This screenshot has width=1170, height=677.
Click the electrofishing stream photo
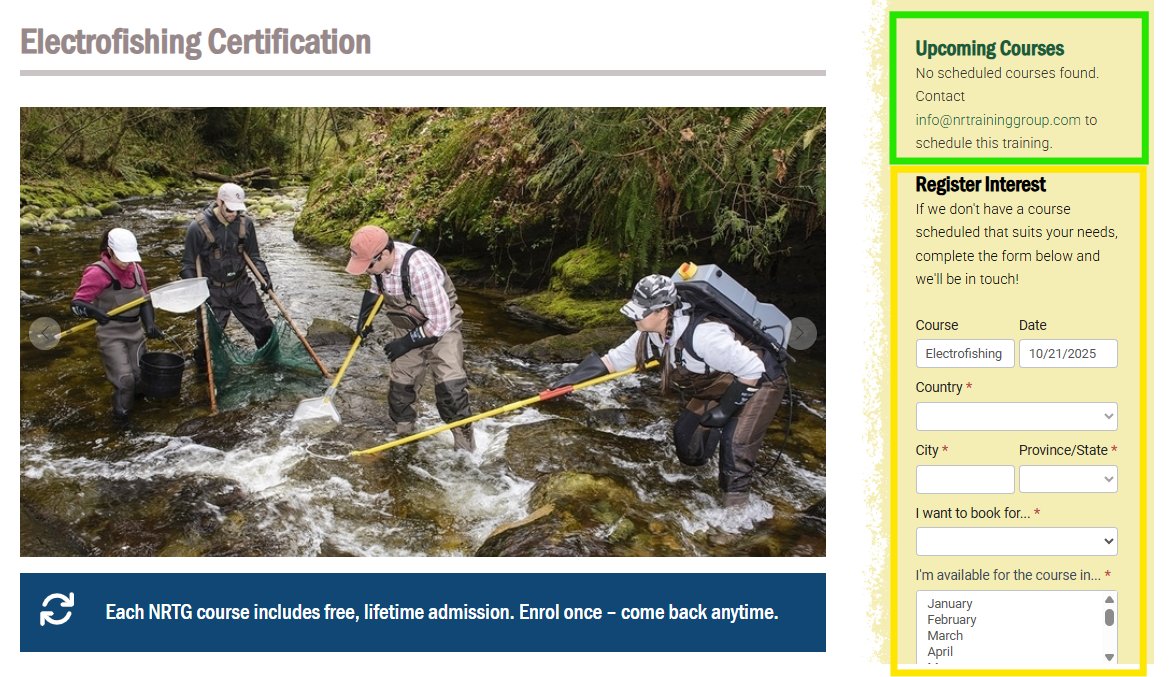point(422,331)
